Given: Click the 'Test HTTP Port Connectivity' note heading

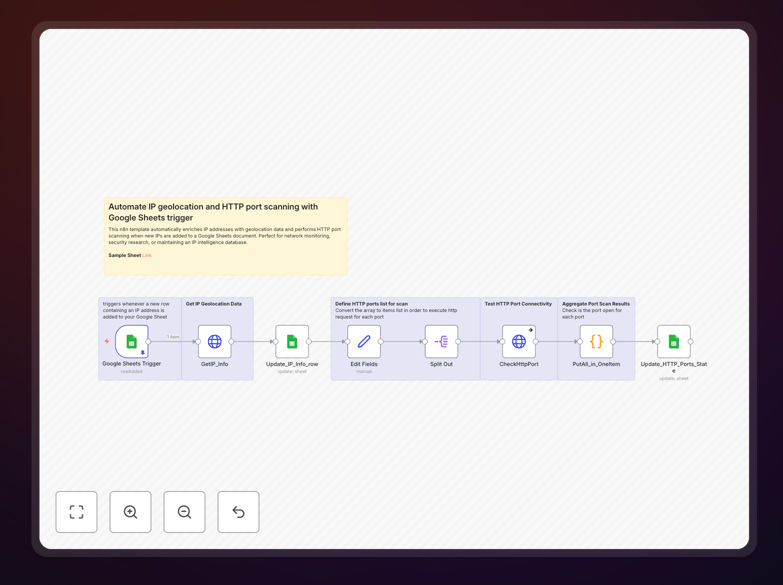Looking at the screenshot, I should click(x=518, y=304).
